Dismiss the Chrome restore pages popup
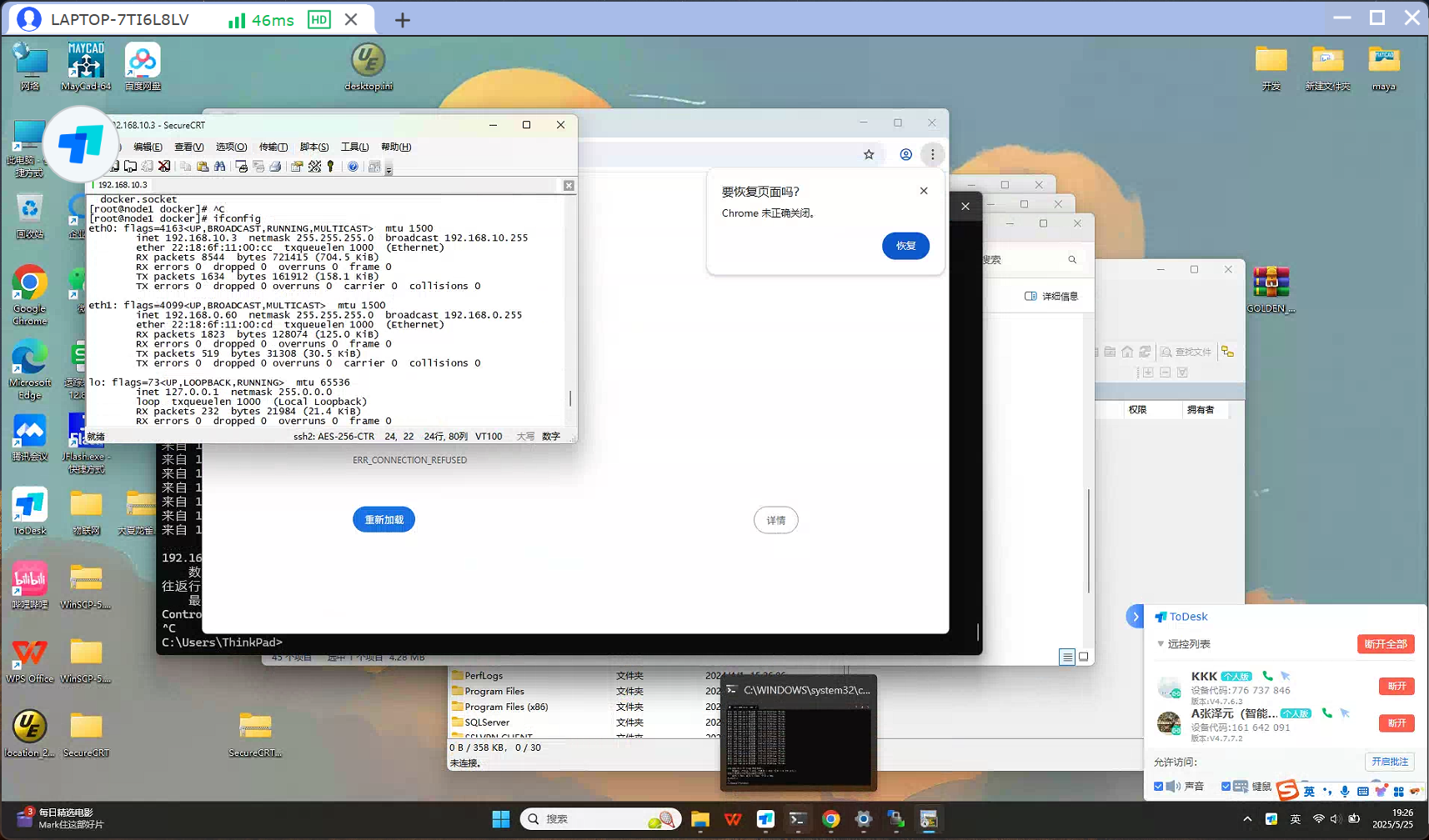Viewport: 1429px width, 840px height. coord(924,191)
